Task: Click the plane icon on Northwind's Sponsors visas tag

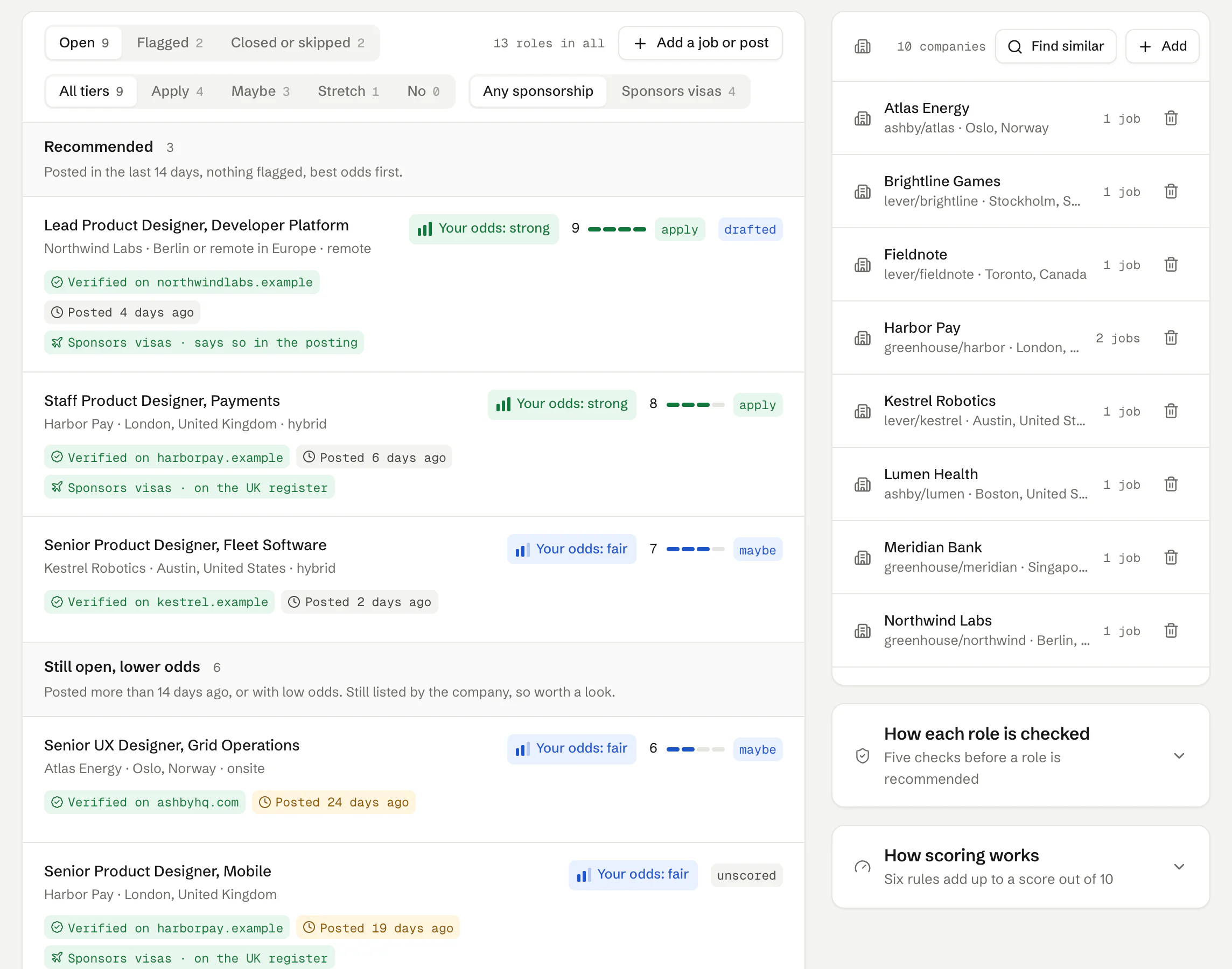Action: click(x=57, y=343)
